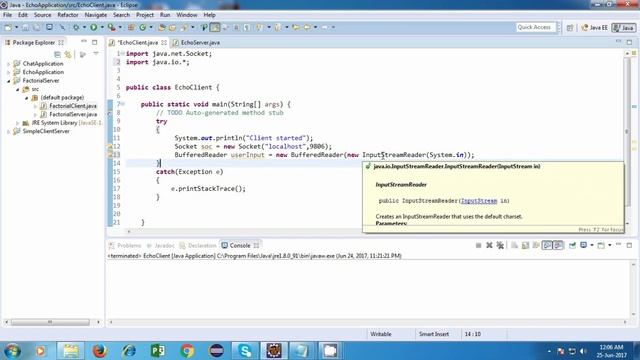The image size is (640, 360).
Task: Click Back navigation arrow in toolbar
Action: 307,27
